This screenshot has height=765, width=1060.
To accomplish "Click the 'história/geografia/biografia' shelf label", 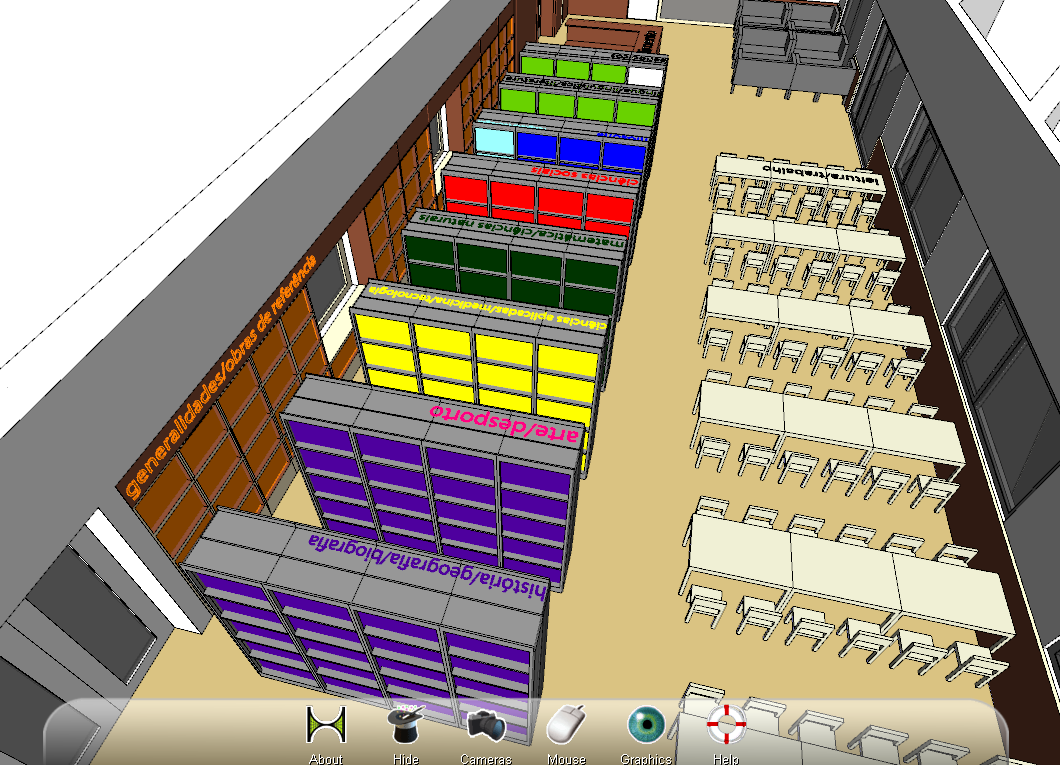I will click(x=426, y=566).
